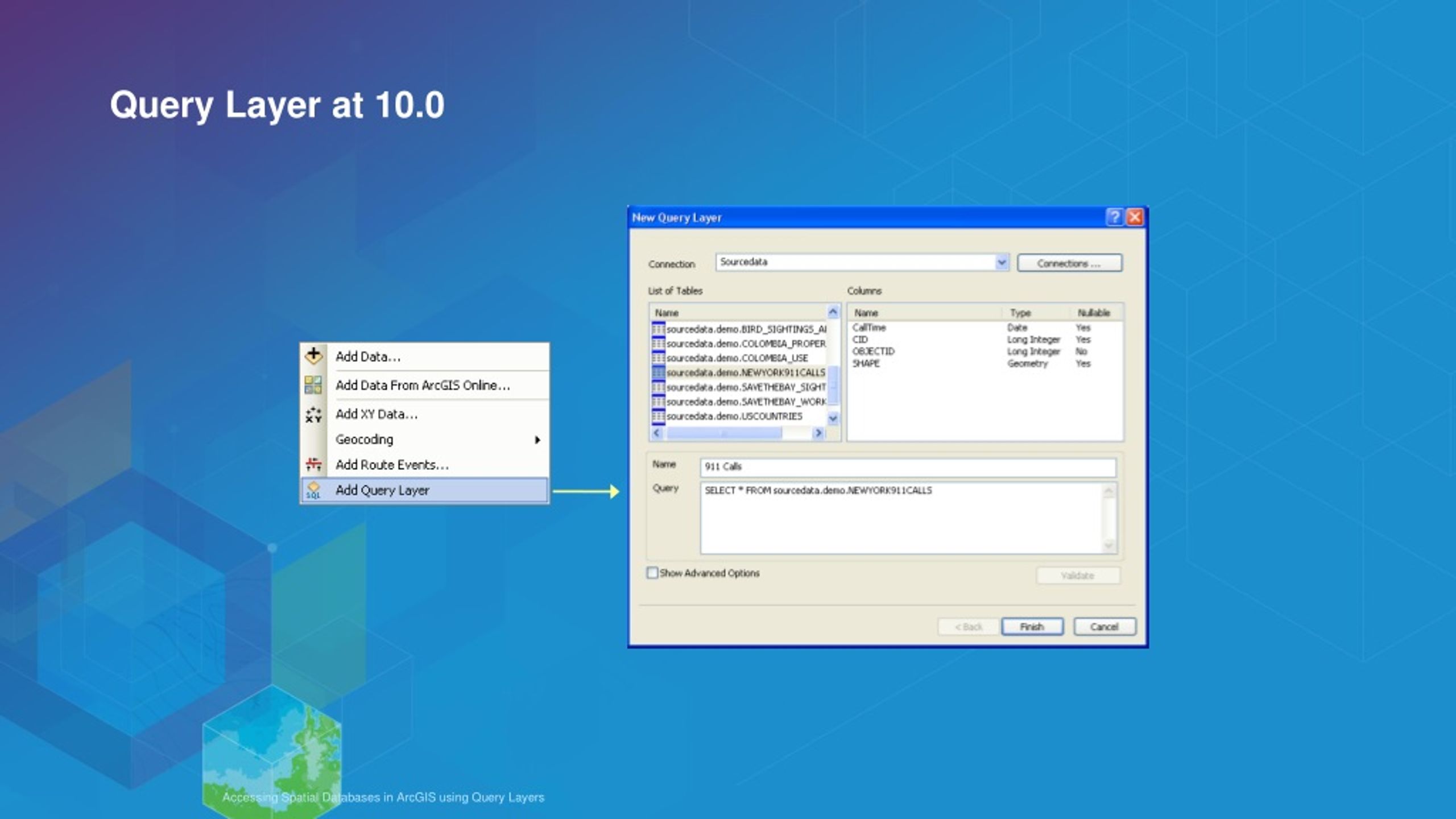Screen dimensions: 1456x819
Task: Open the Connection dropdown arrow
Action: pos(1002,262)
